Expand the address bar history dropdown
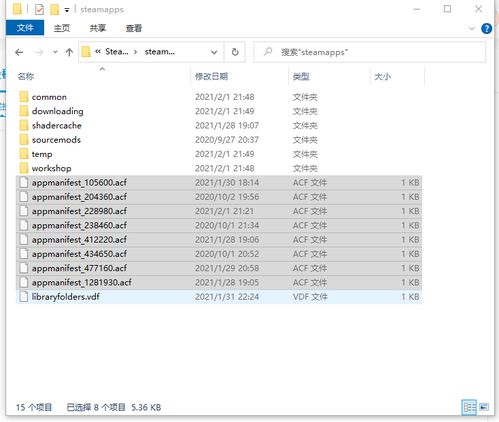Screen dimensions: 499x422 coord(214,52)
